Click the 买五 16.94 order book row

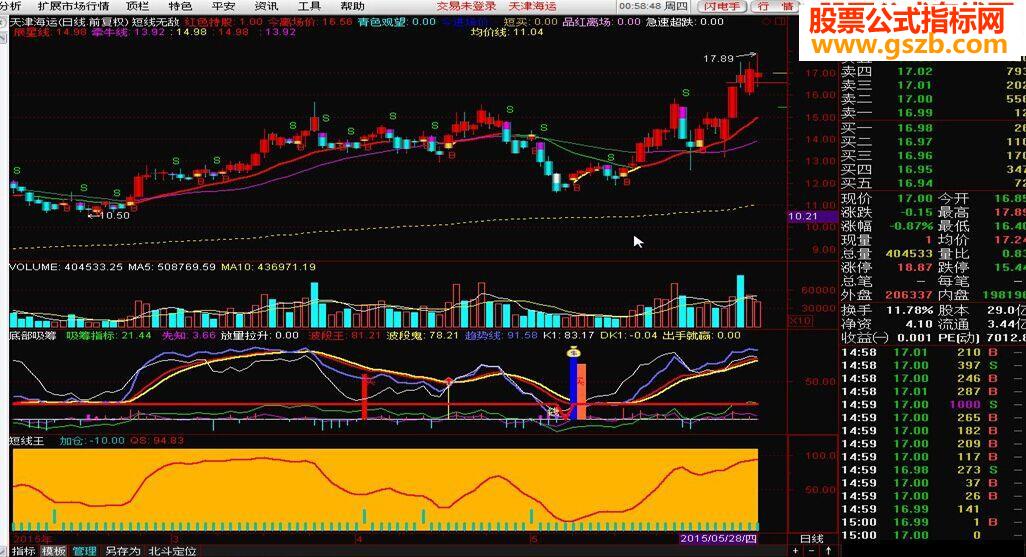[x=933, y=183]
